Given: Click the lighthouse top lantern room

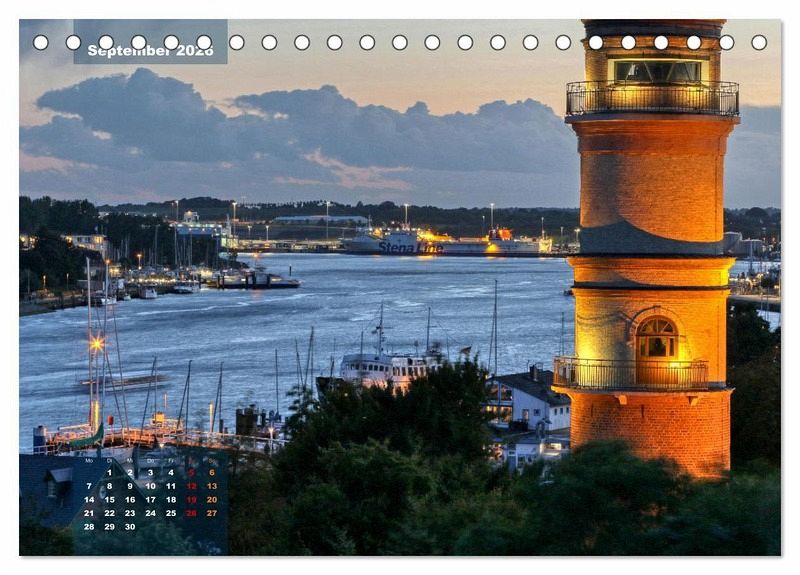Looking at the screenshot, I should (657, 70).
